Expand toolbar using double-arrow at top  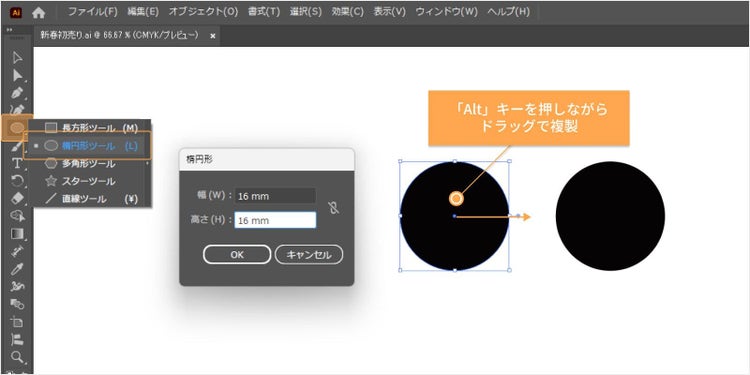[x=10, y=29]
